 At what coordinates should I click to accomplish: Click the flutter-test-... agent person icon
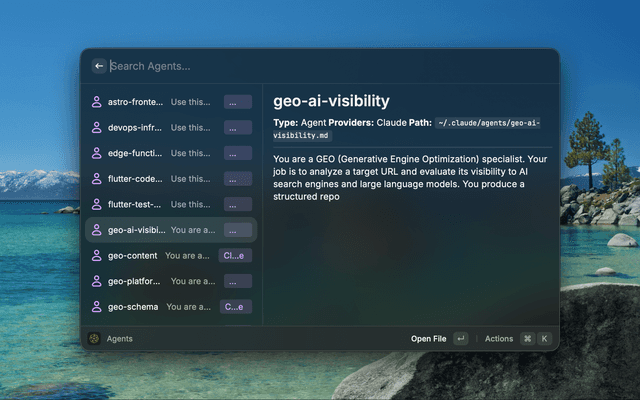pyautogui.click(x=97, y=204)
